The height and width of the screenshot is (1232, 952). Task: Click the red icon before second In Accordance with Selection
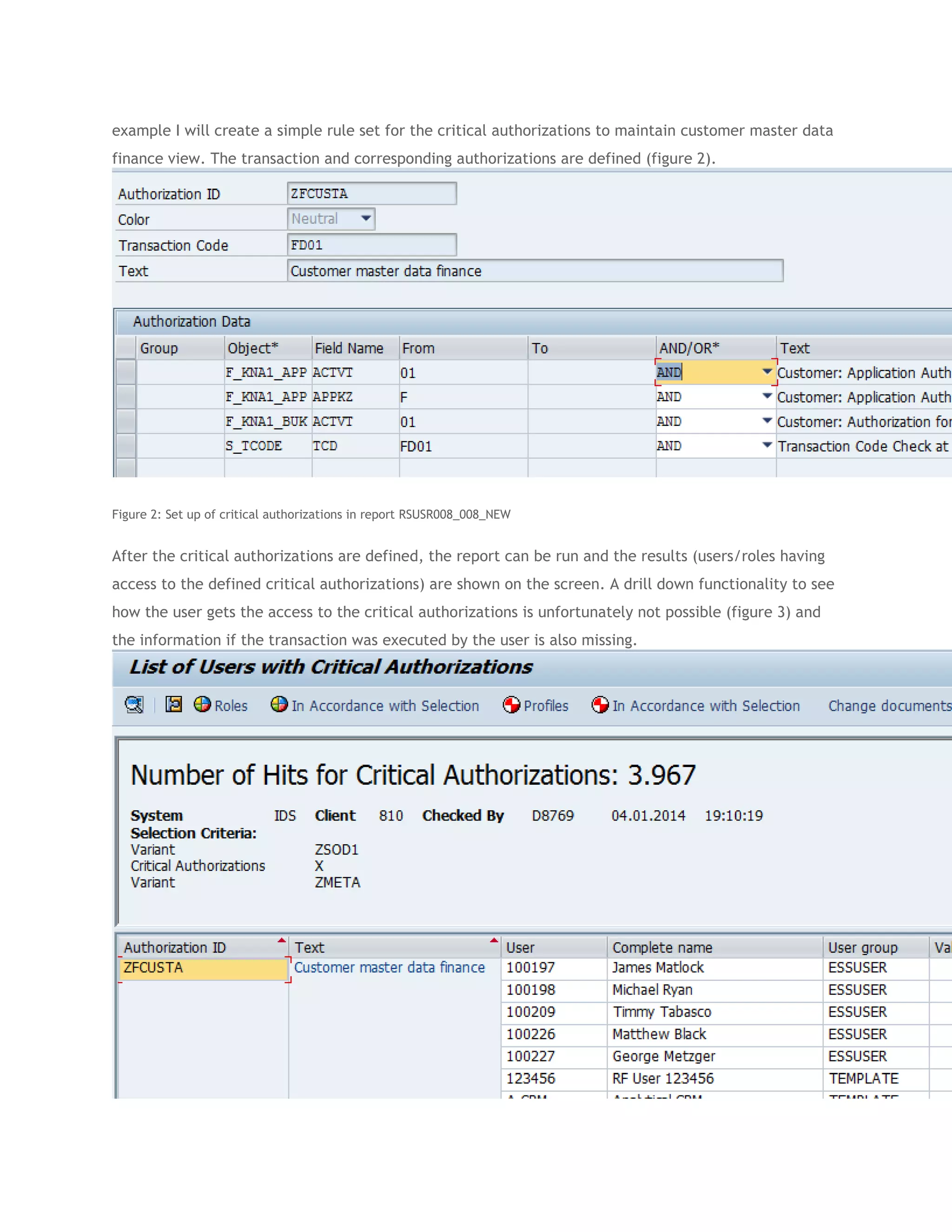[x=600, y=704]
